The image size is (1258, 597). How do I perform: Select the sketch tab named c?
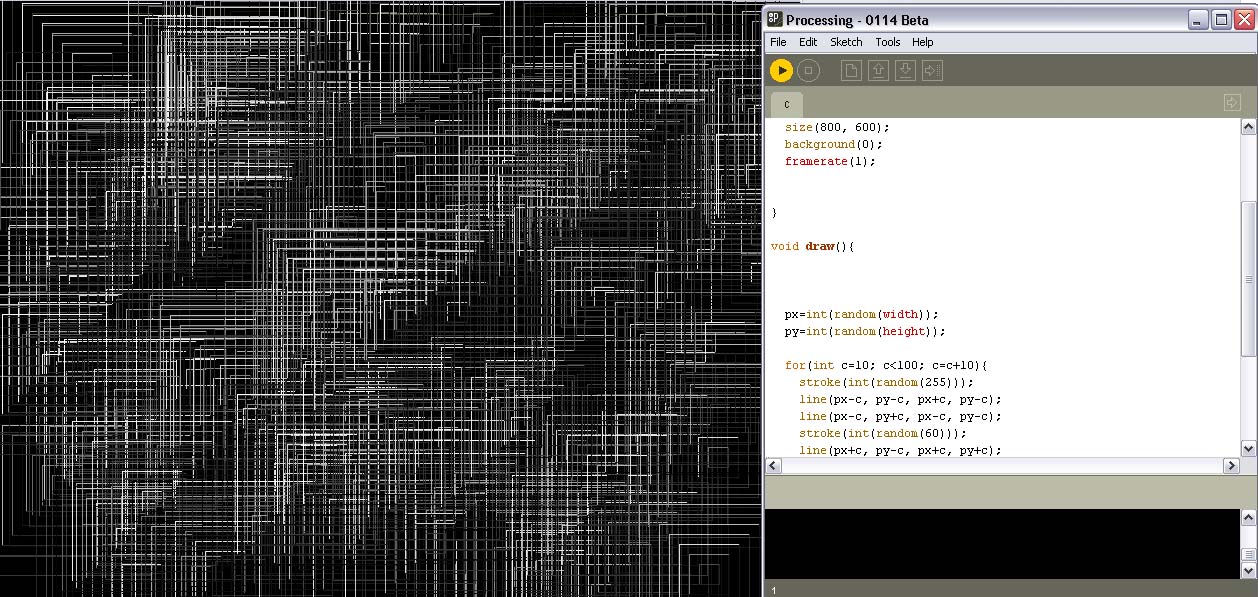[x=786, y=105]
